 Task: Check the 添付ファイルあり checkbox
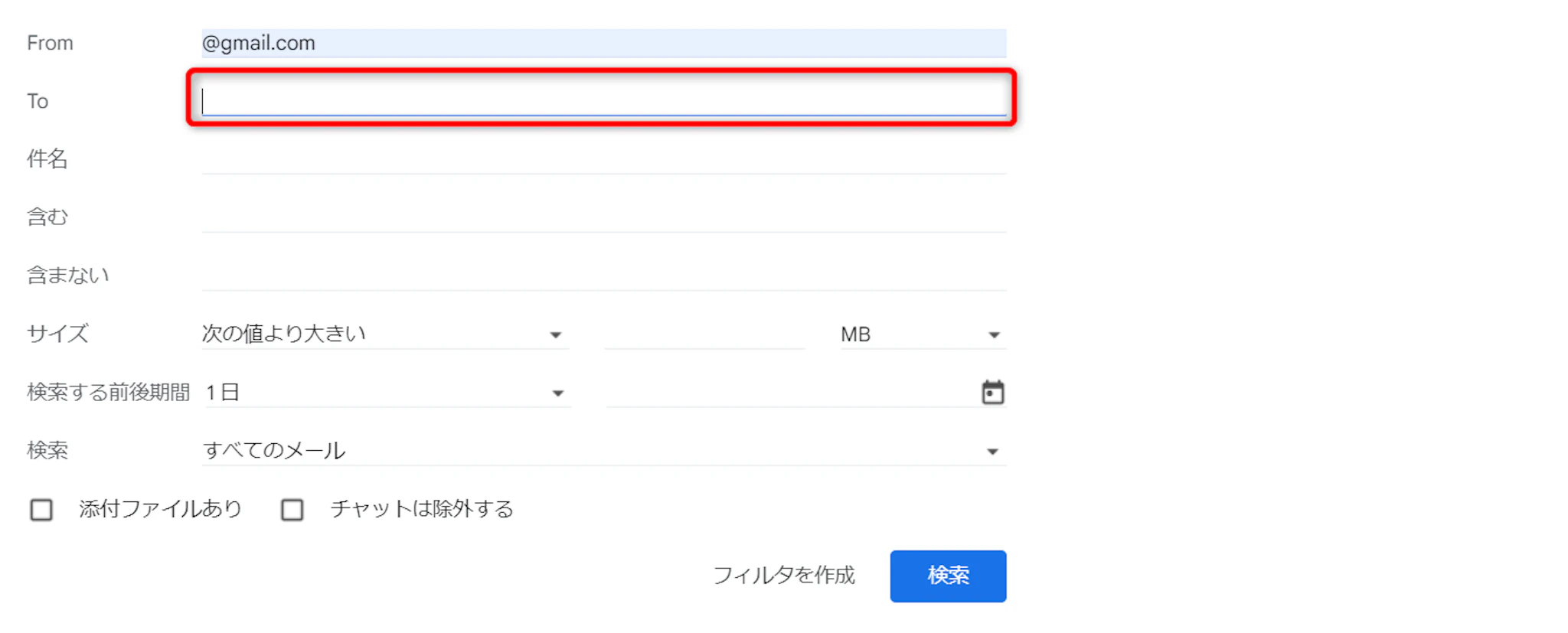pyautogui.click(x=41, y=510)
